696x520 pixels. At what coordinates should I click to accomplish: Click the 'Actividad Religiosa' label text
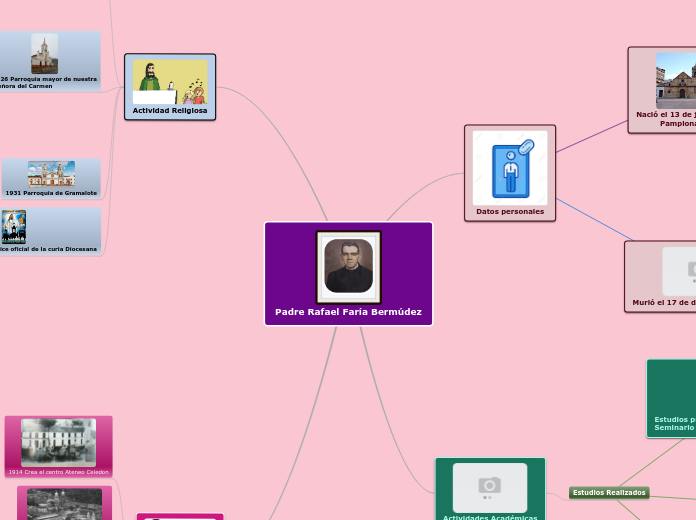pyautogui.click(x=170, y=110)
